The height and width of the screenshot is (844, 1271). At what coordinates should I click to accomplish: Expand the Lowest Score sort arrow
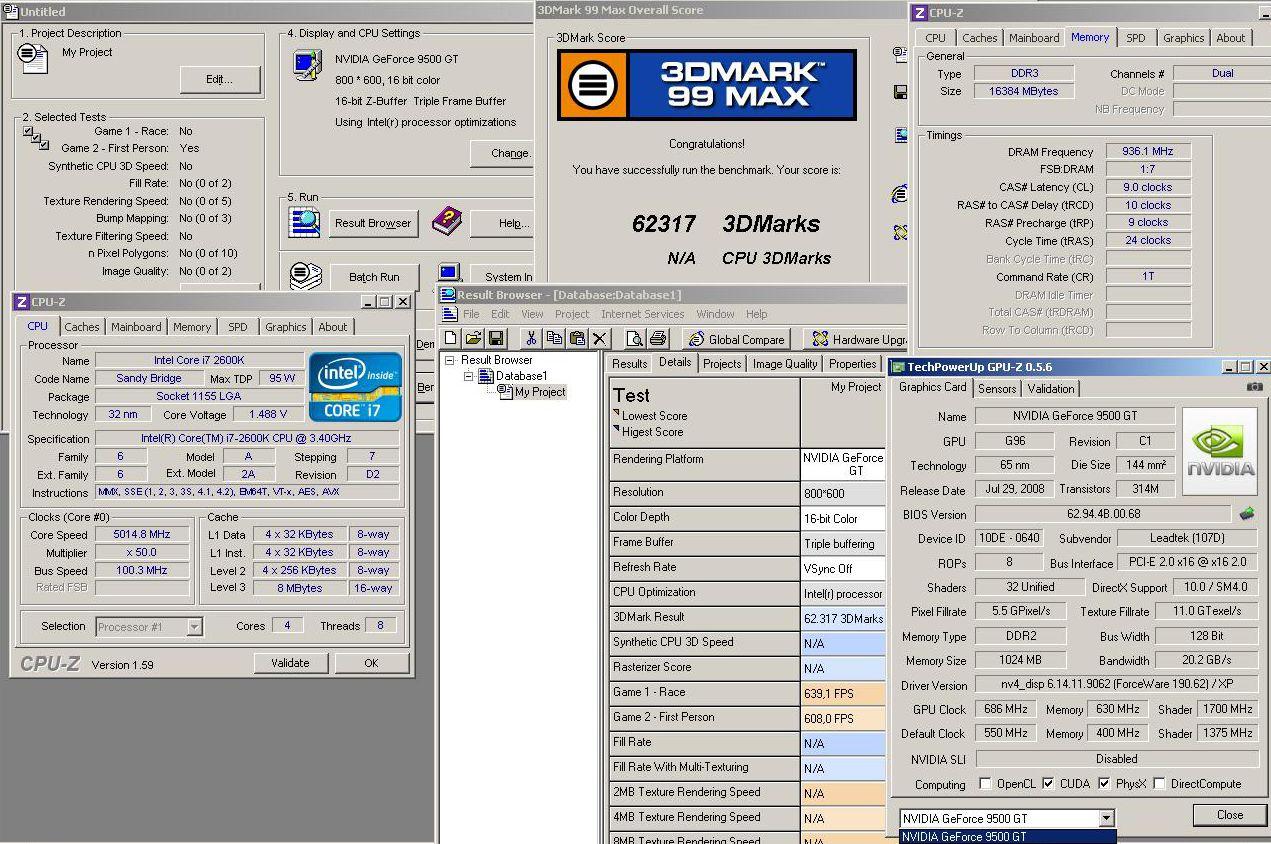pos(616,413)
